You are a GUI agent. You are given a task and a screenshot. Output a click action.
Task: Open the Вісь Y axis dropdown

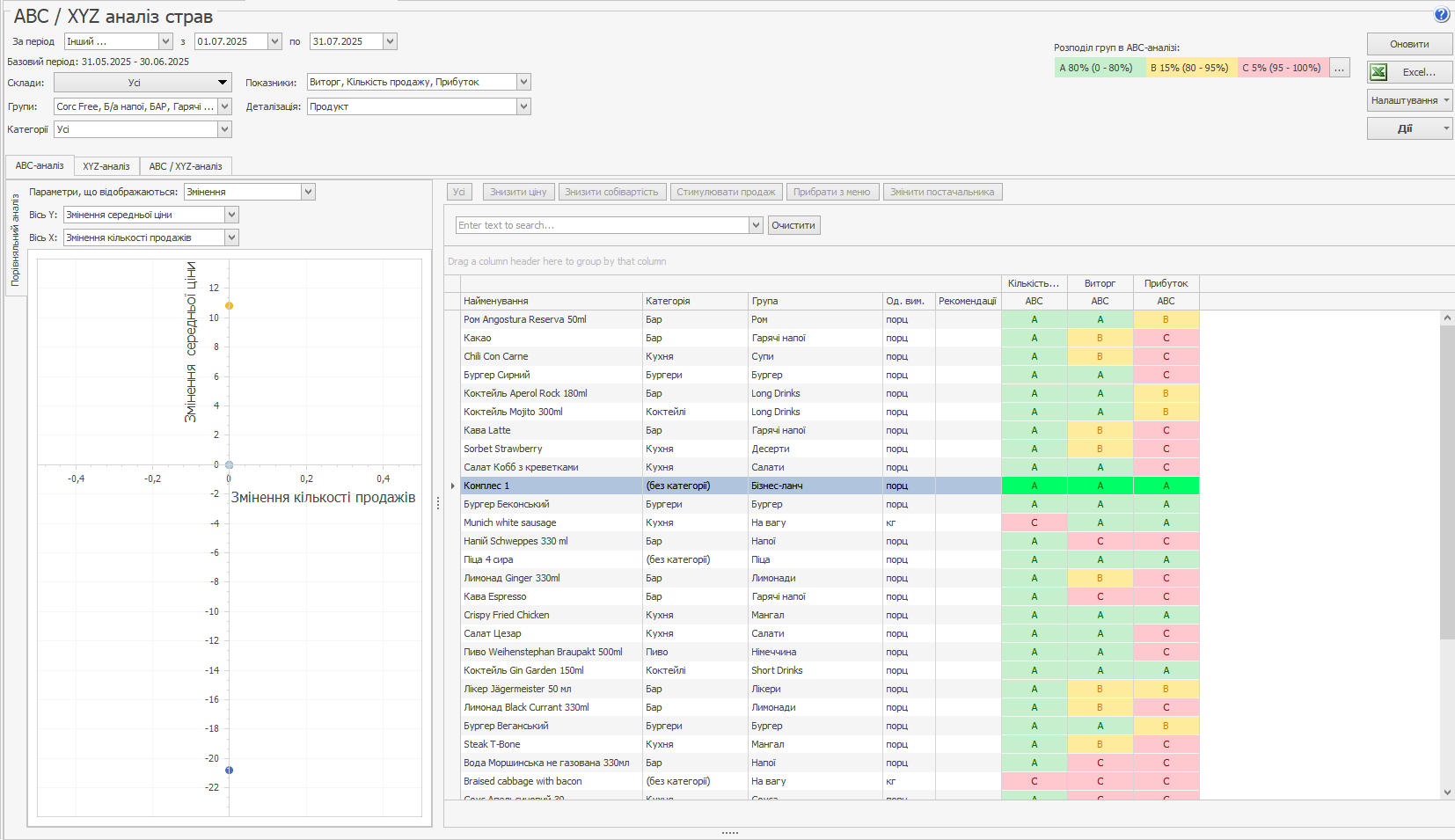click(x=231, y=215)
